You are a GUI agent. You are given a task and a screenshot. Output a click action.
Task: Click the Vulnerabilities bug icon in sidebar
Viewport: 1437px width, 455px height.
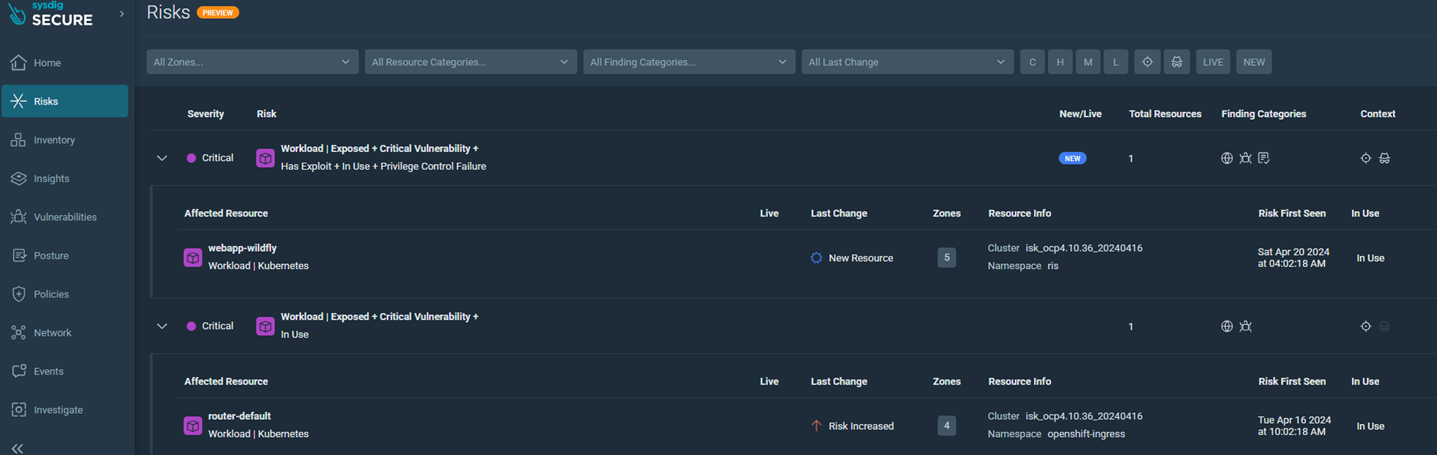pyautogui.click(x=18, y=217)
